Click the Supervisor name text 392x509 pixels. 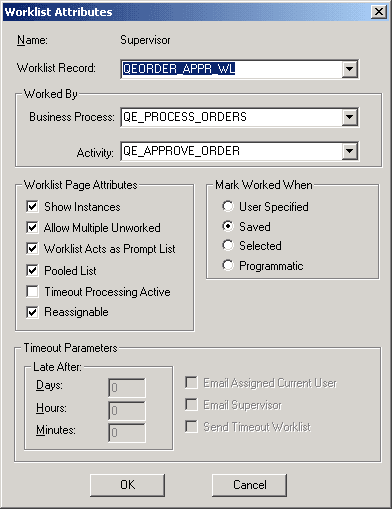[x=145, y=40]
